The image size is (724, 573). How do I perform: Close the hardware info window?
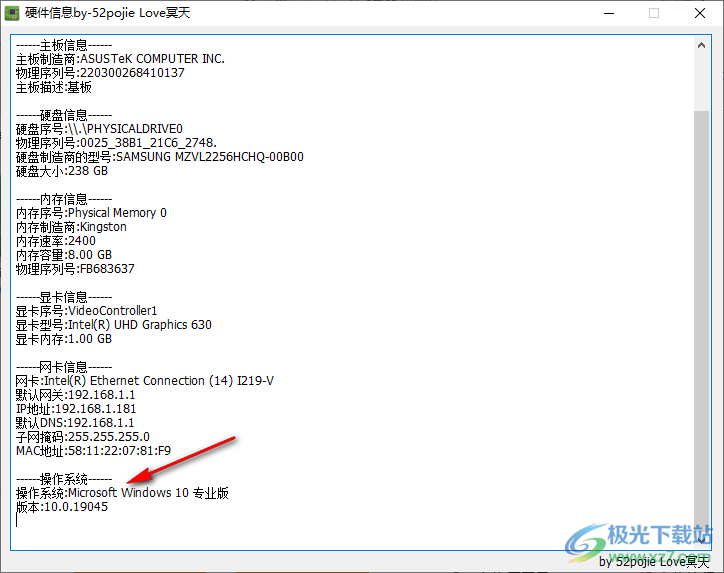[699, 14]
